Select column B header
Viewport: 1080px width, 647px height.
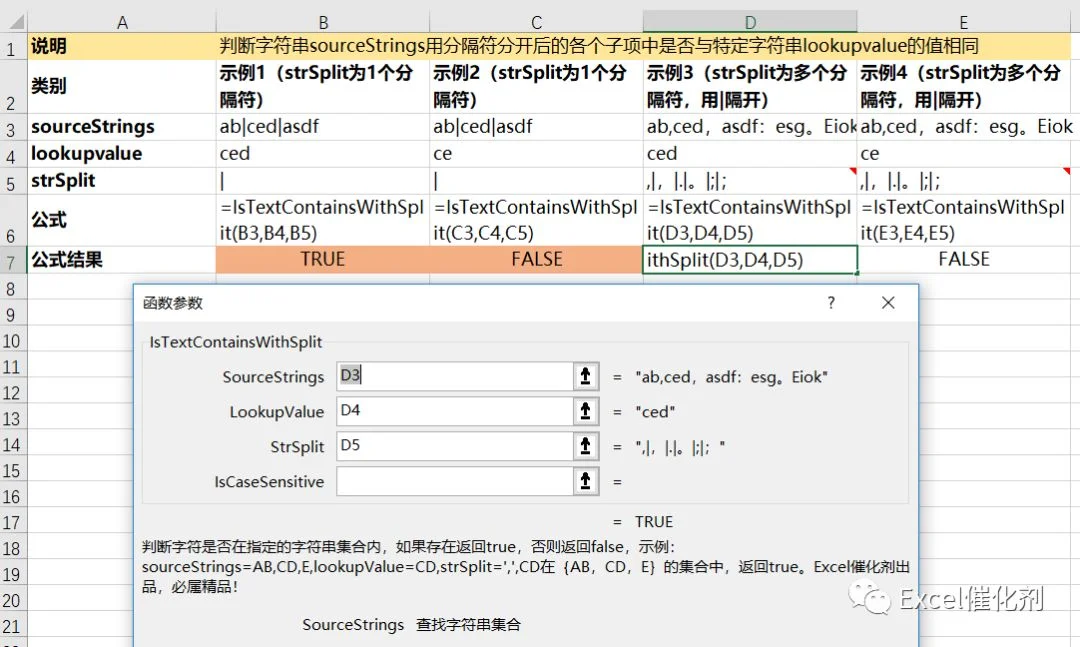(x=323, y=22)
